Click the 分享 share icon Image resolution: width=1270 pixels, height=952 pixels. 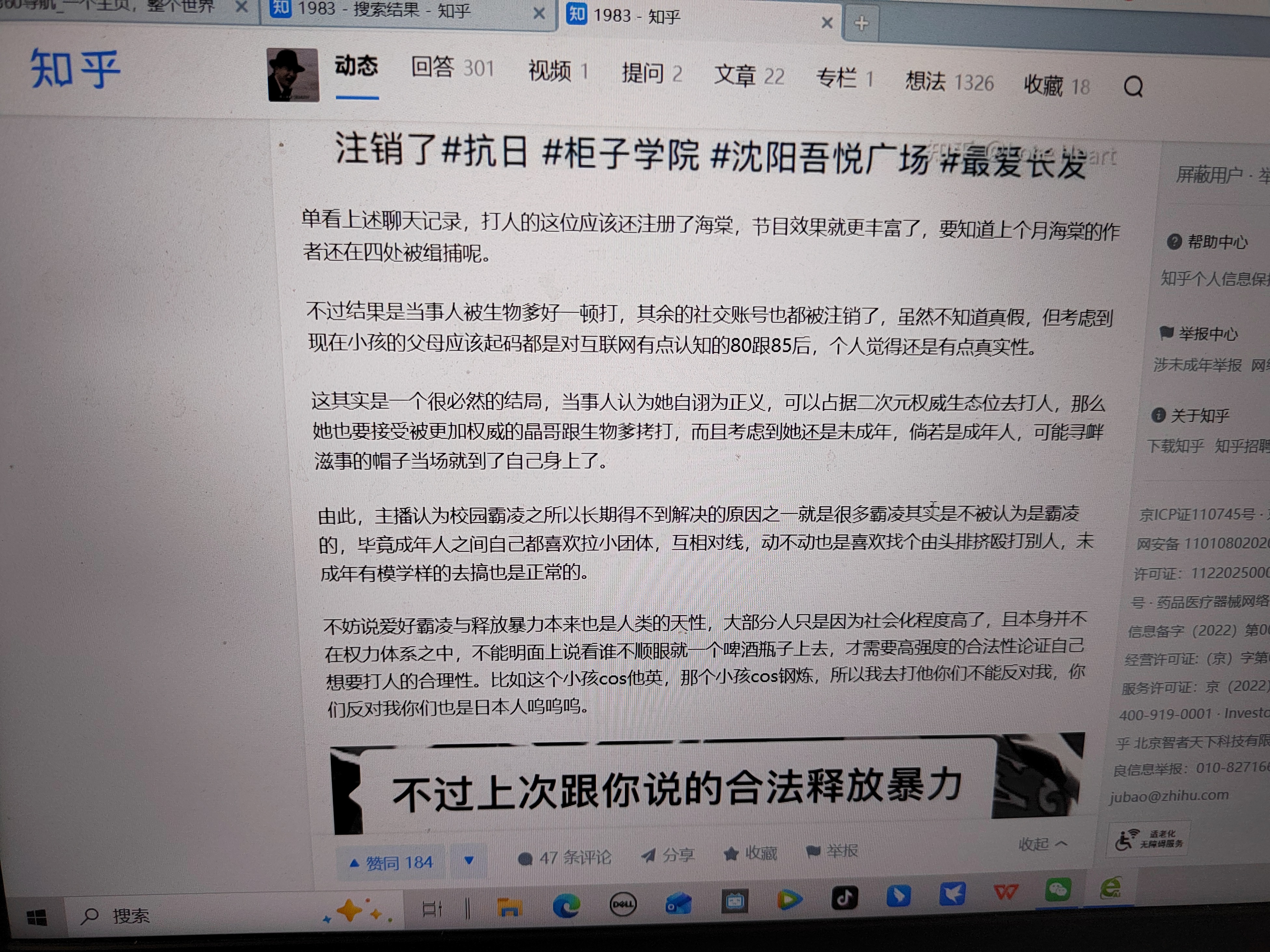pos(667,855)
